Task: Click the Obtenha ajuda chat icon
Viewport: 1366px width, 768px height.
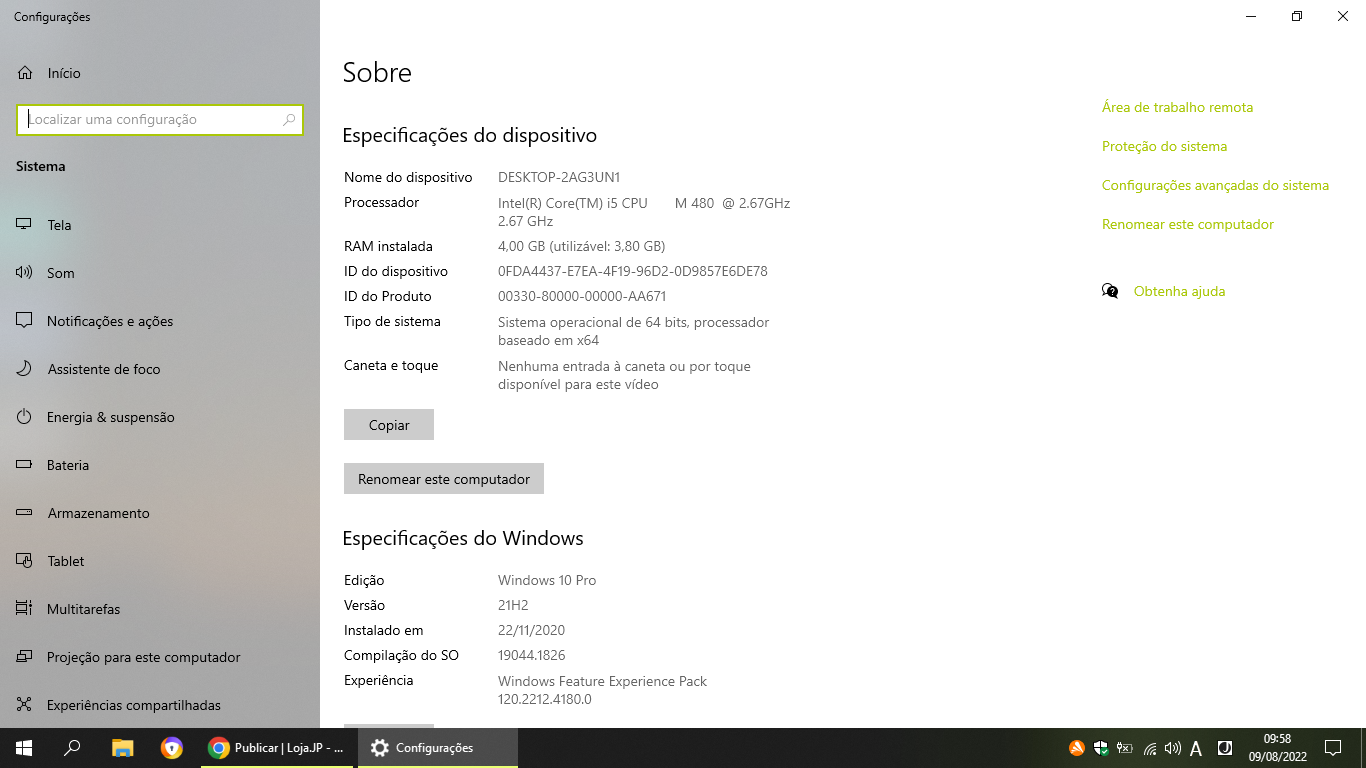Action: click(1110, 291)
